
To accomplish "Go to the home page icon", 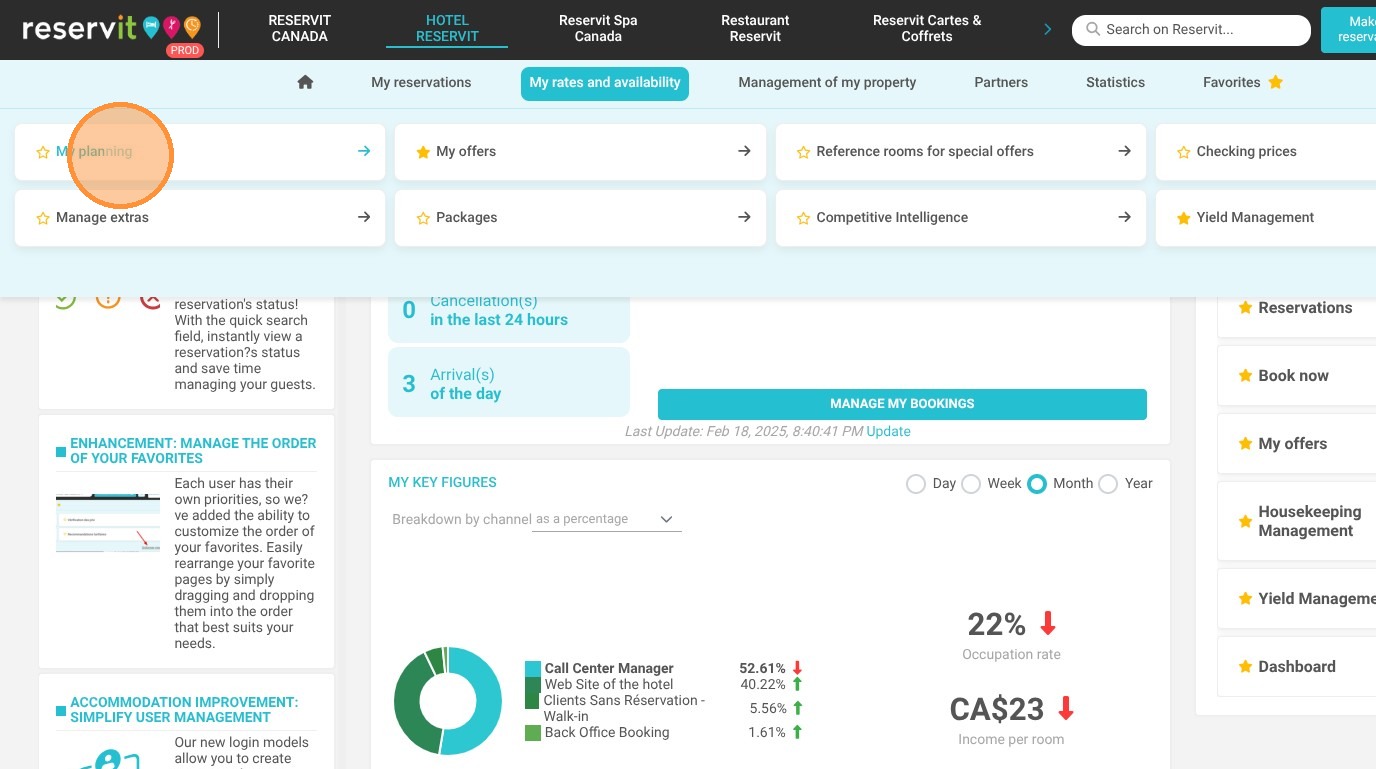I will 306,82.
